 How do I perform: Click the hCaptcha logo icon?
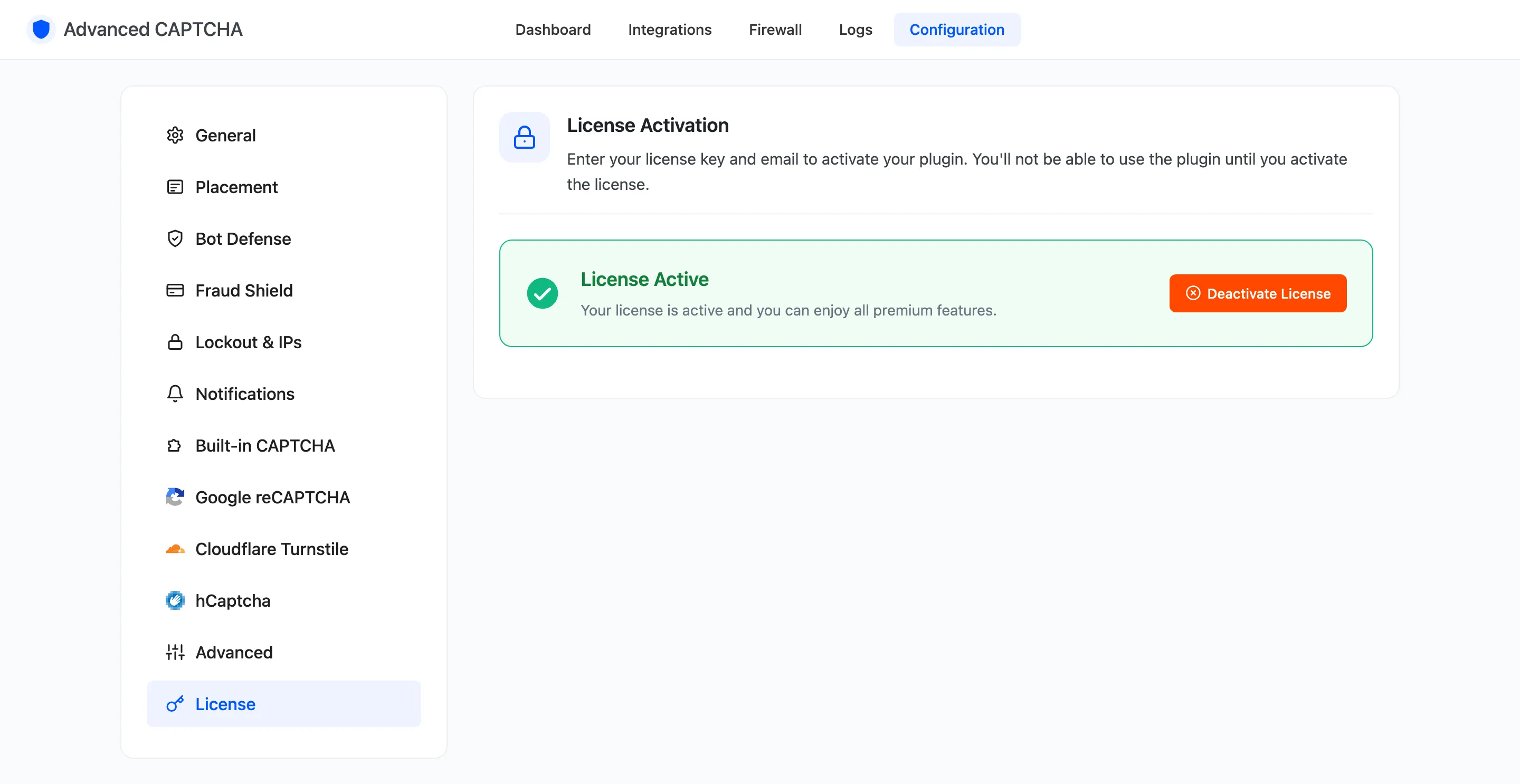pyautogui.click(x=175, y=600)
